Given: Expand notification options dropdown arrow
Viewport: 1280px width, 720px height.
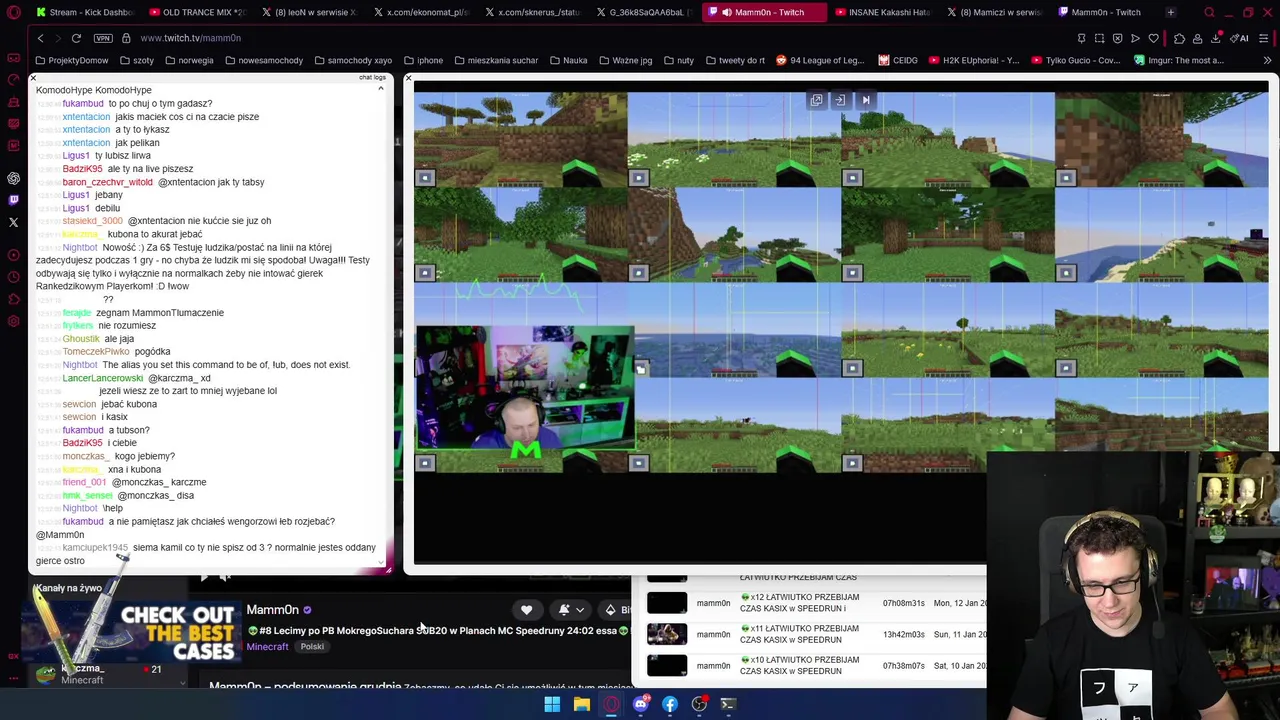Looking at the screenshot, I should pos(580,610).
